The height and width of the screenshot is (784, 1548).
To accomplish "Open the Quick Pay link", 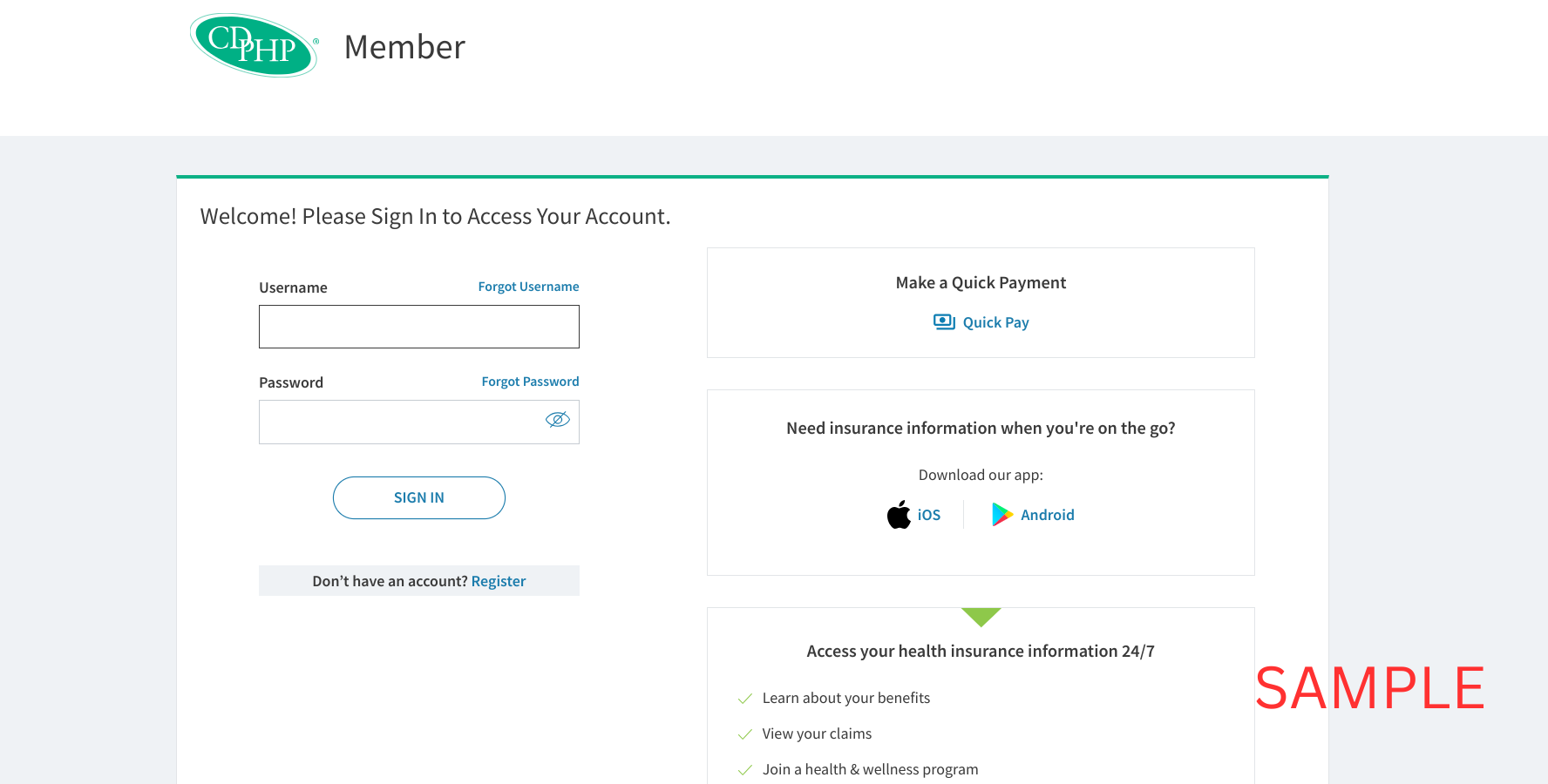I will pyautogui.click(x=995, y=322).
